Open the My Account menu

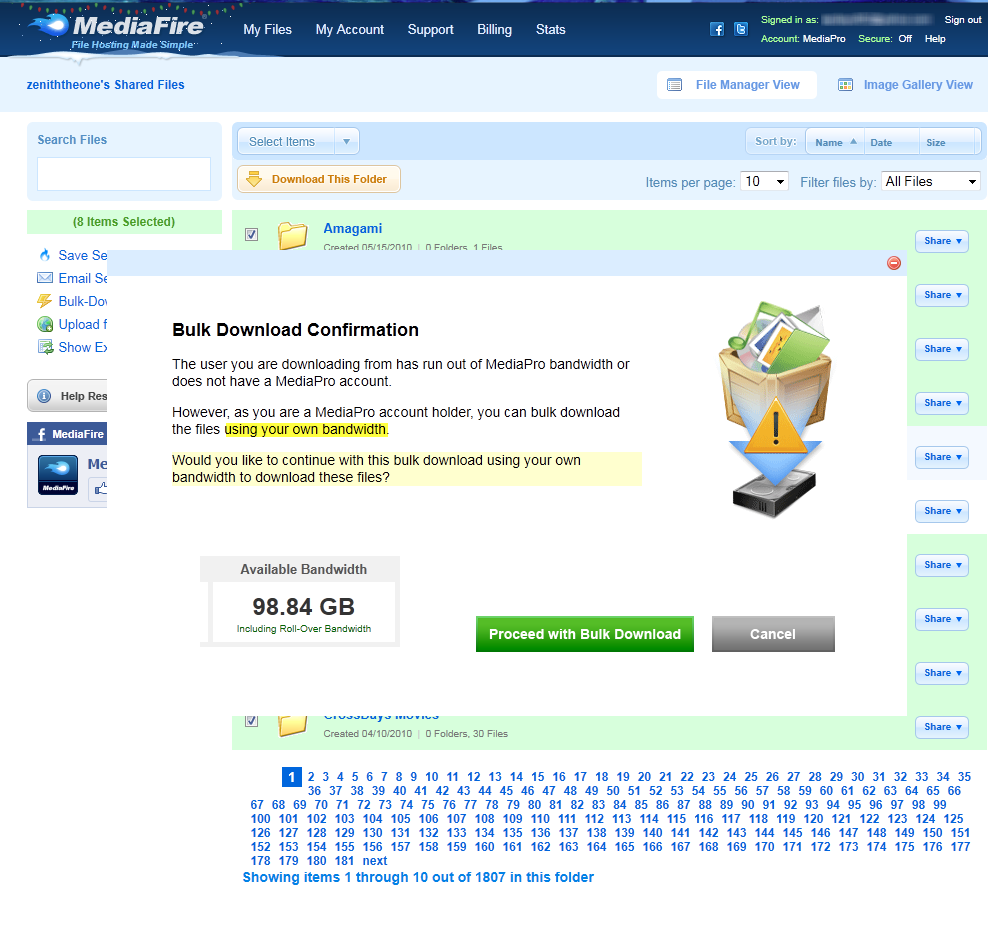350,30
